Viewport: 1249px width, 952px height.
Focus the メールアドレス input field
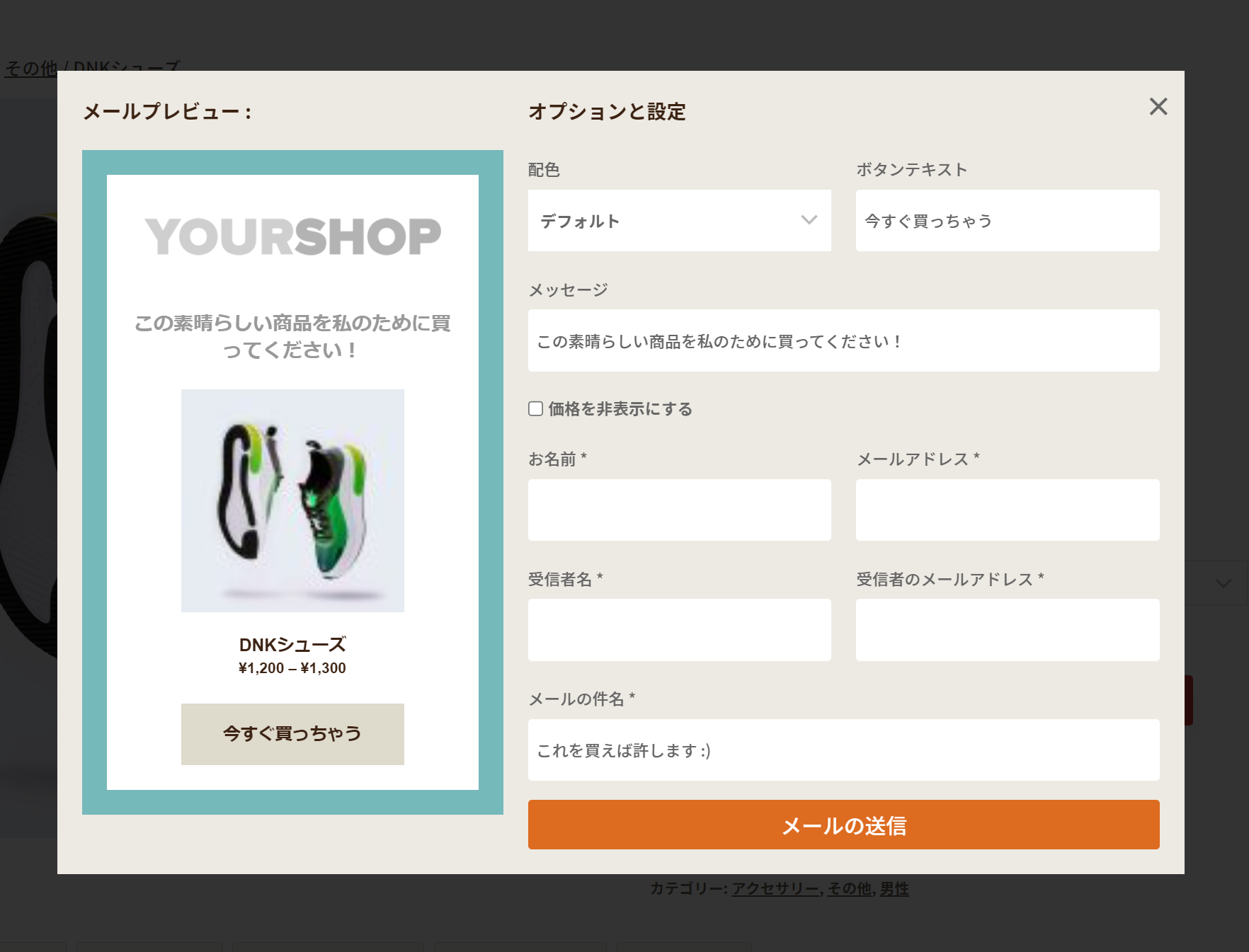(1008, 510)
